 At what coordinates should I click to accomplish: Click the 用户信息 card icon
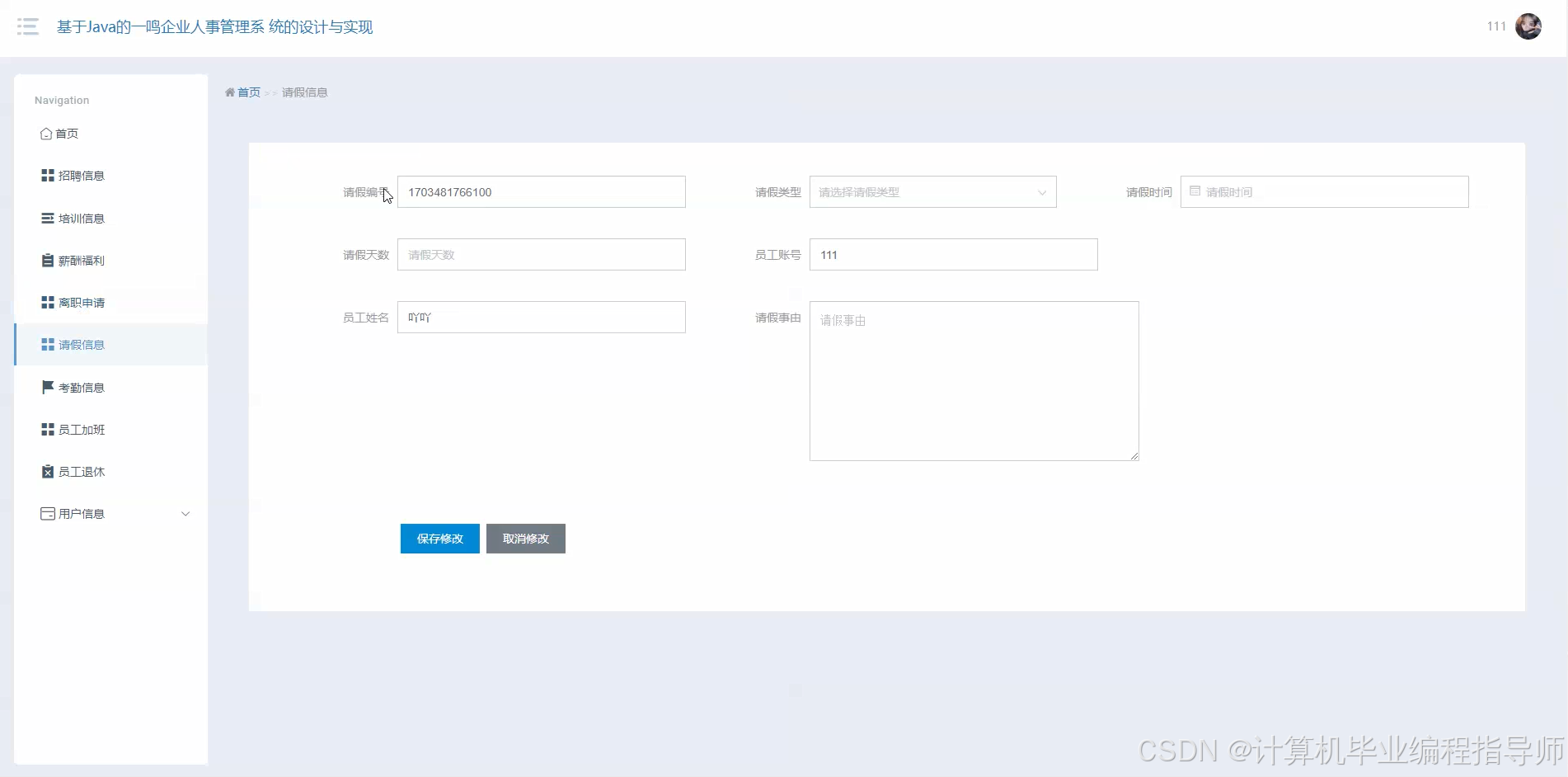pyautogui.click(x=48, y=514)
